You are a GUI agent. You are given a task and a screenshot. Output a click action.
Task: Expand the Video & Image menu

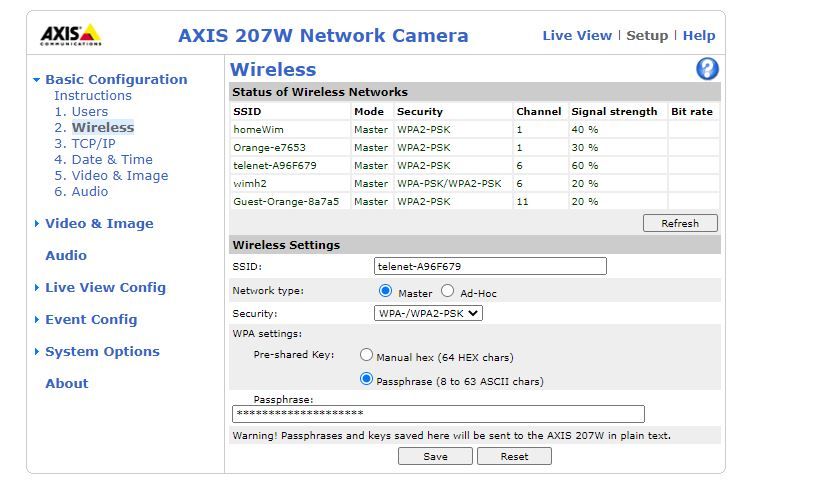pos(99,224)
